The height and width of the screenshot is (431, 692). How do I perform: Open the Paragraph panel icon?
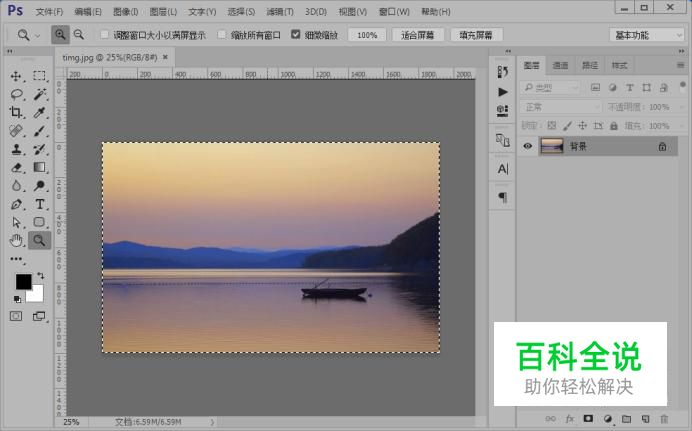coord(503,197)
